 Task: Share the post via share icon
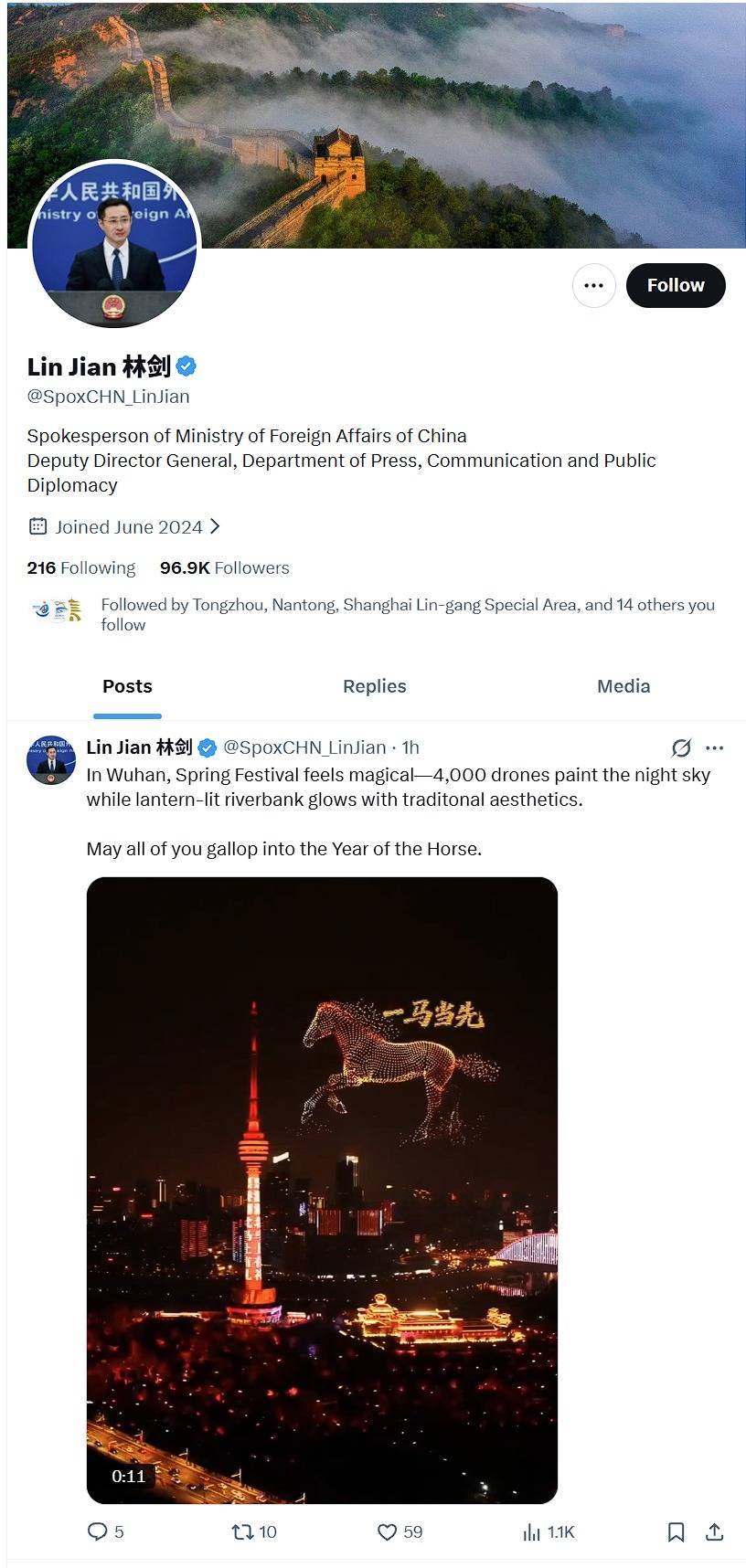715,1531
